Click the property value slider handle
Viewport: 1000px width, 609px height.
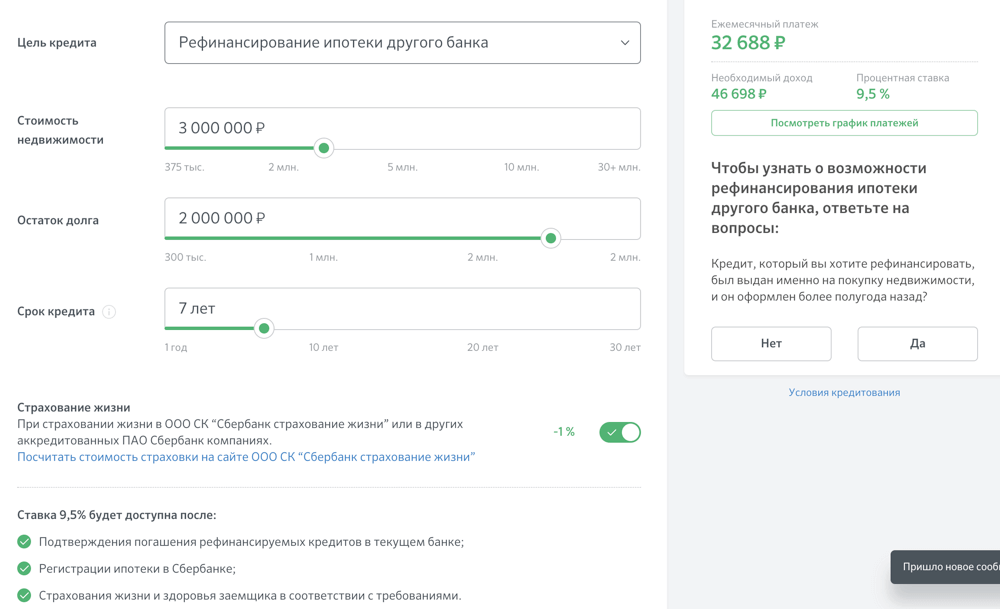point(324,148)
